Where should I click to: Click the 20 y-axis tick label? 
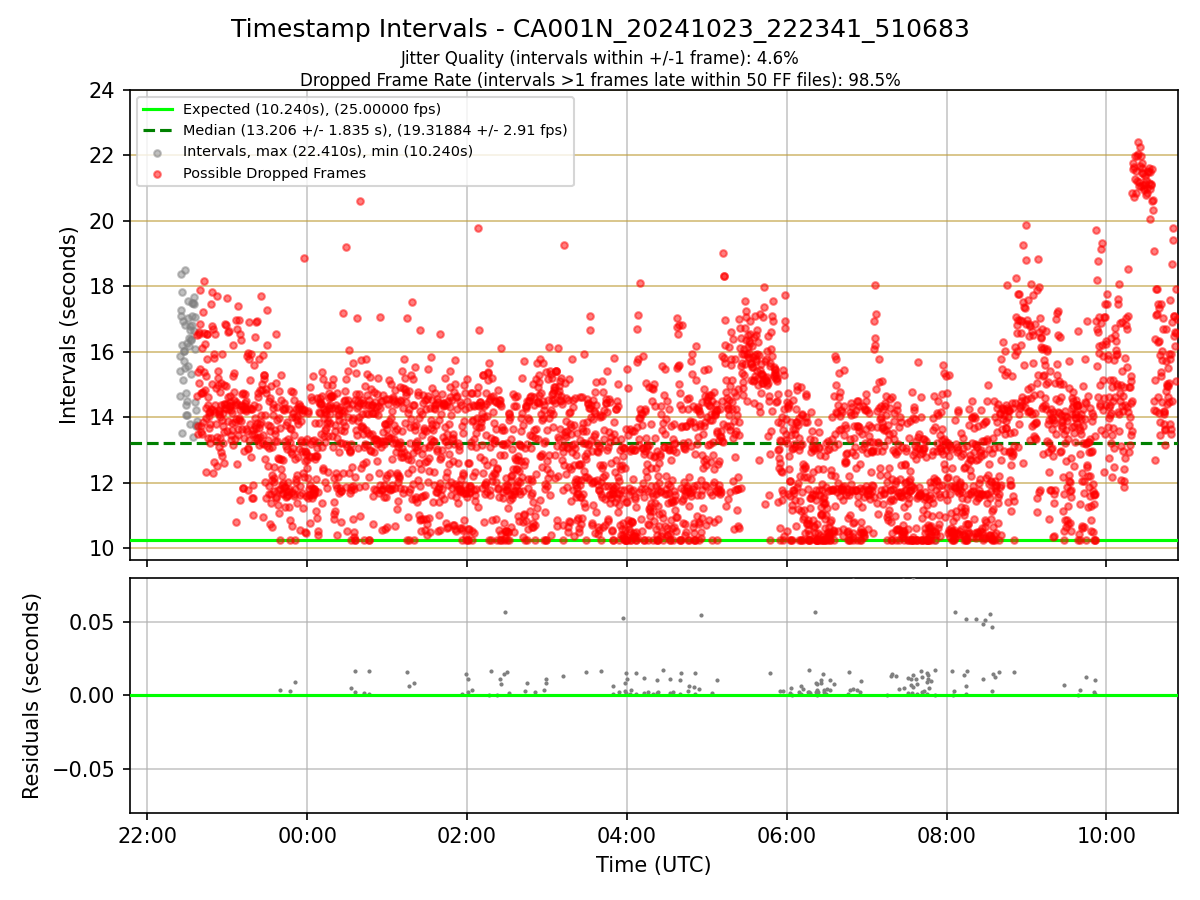click(x=102, y=221)
